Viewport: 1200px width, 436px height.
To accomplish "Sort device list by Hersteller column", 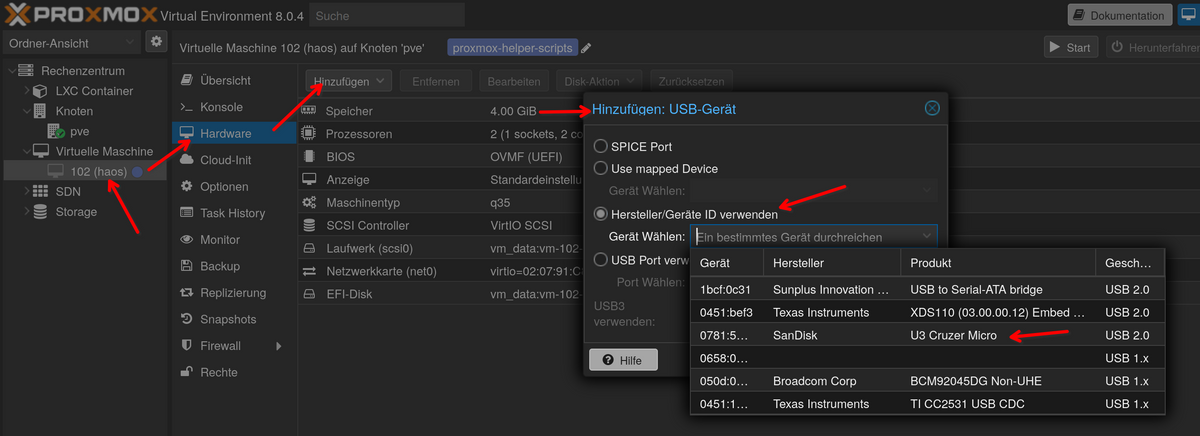I will tap(832, 263).
